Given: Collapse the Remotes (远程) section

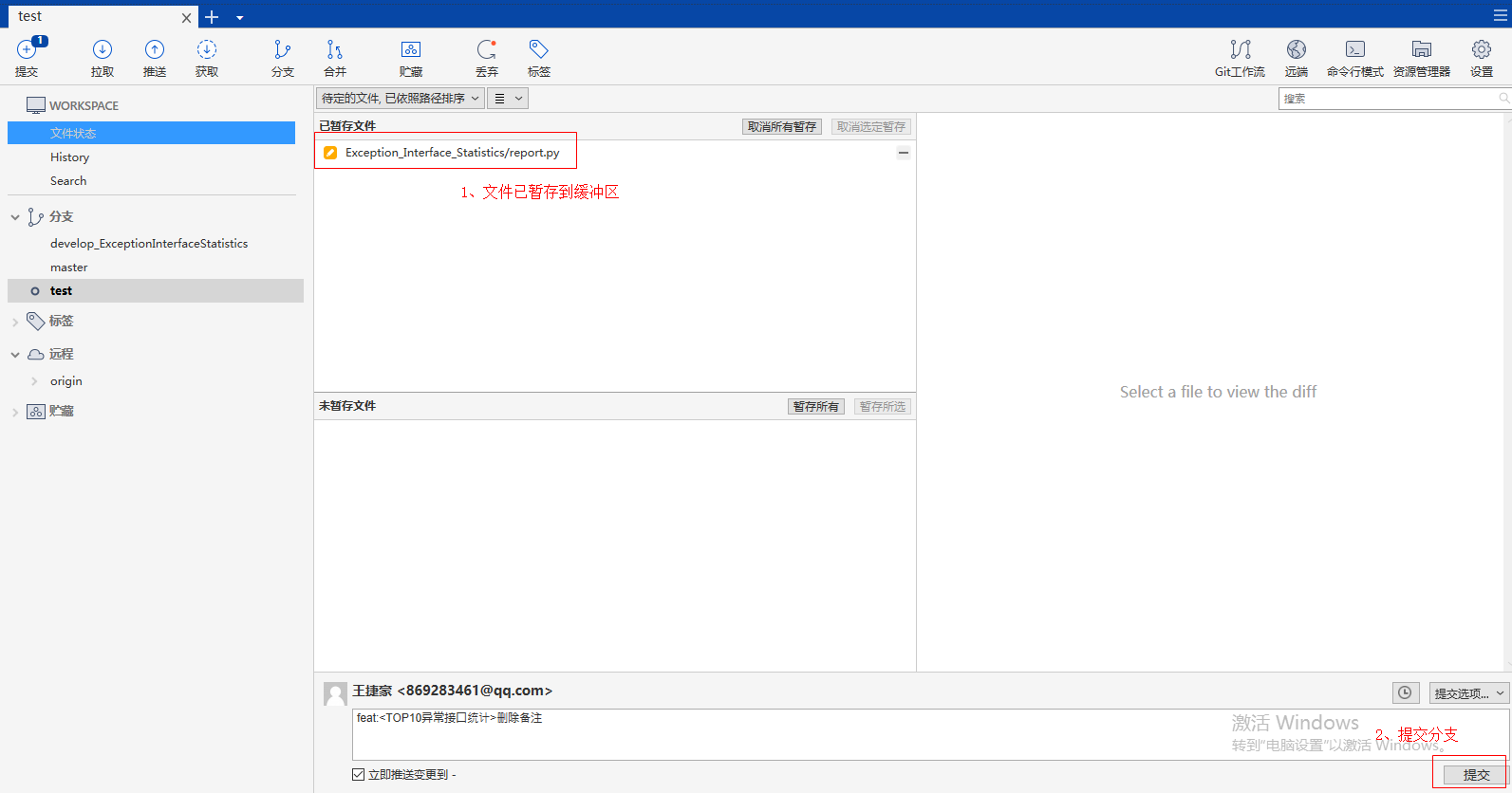Looking at the screenshot, I should [15, 355].
